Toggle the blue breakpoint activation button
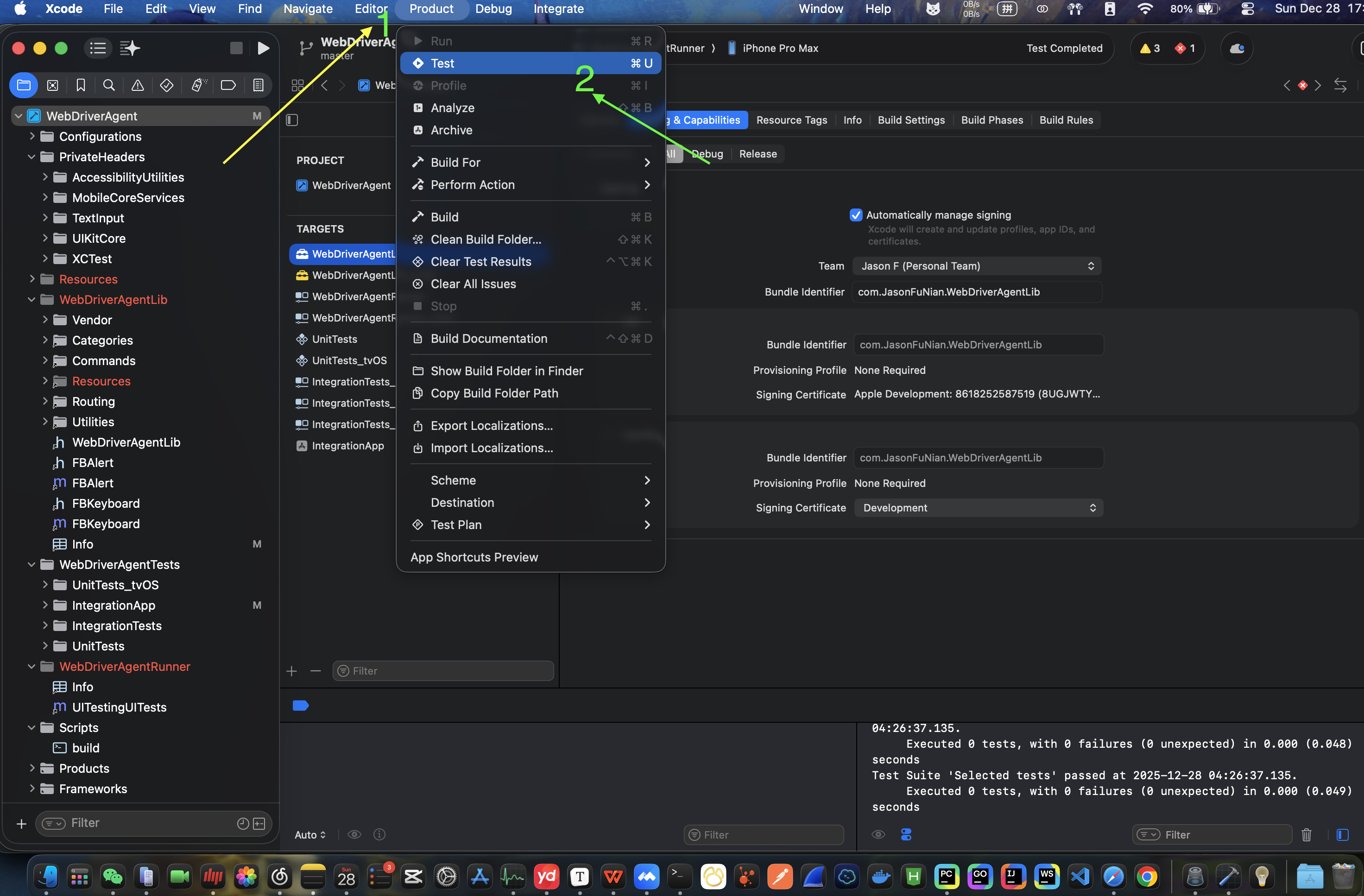The image size is (1364, 896). [x=300, y=706]
